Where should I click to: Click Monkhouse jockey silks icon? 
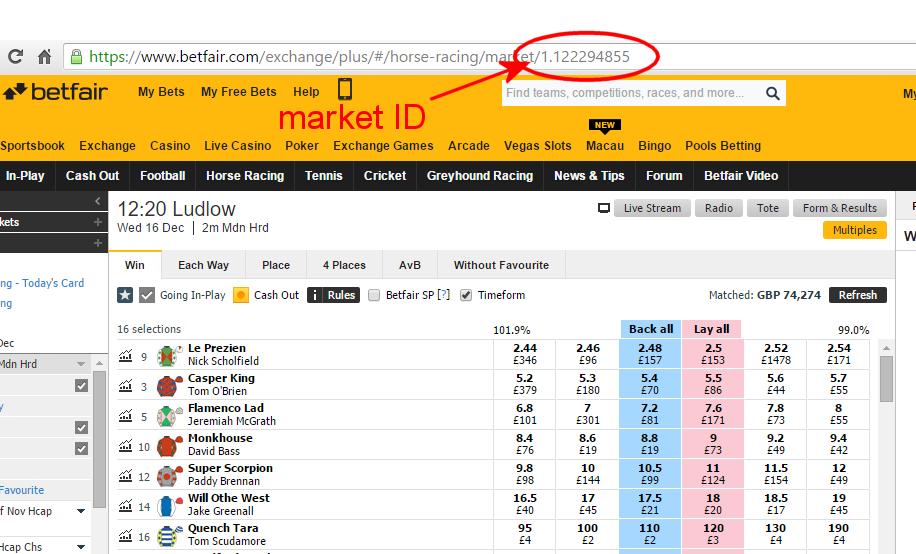pyautogui.click(x=168, y=446)
